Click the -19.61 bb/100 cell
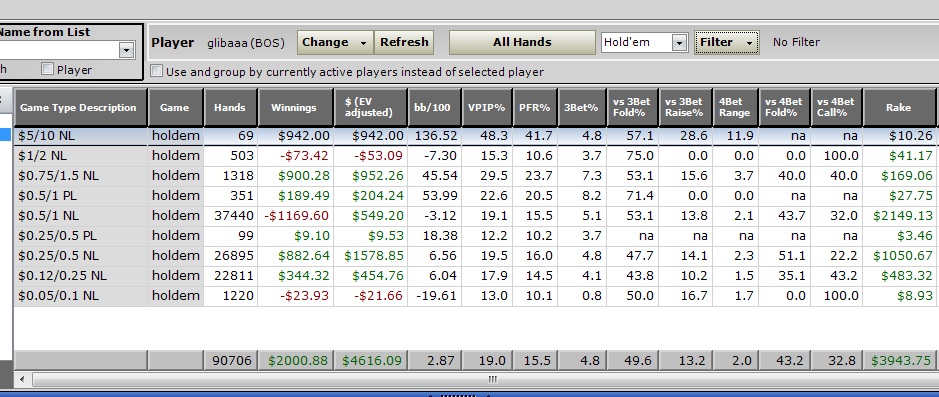Image resolution: width=939 pixels, height=397 pixels. pyautogui.click(x=435, y=296)
